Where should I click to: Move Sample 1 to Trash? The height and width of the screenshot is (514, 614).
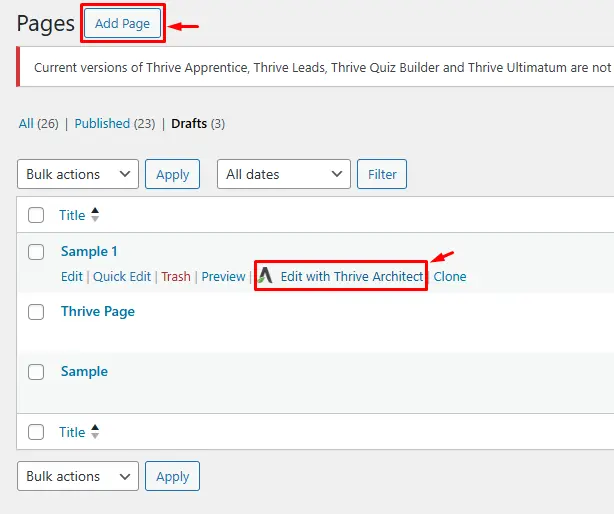click(175, 277)
